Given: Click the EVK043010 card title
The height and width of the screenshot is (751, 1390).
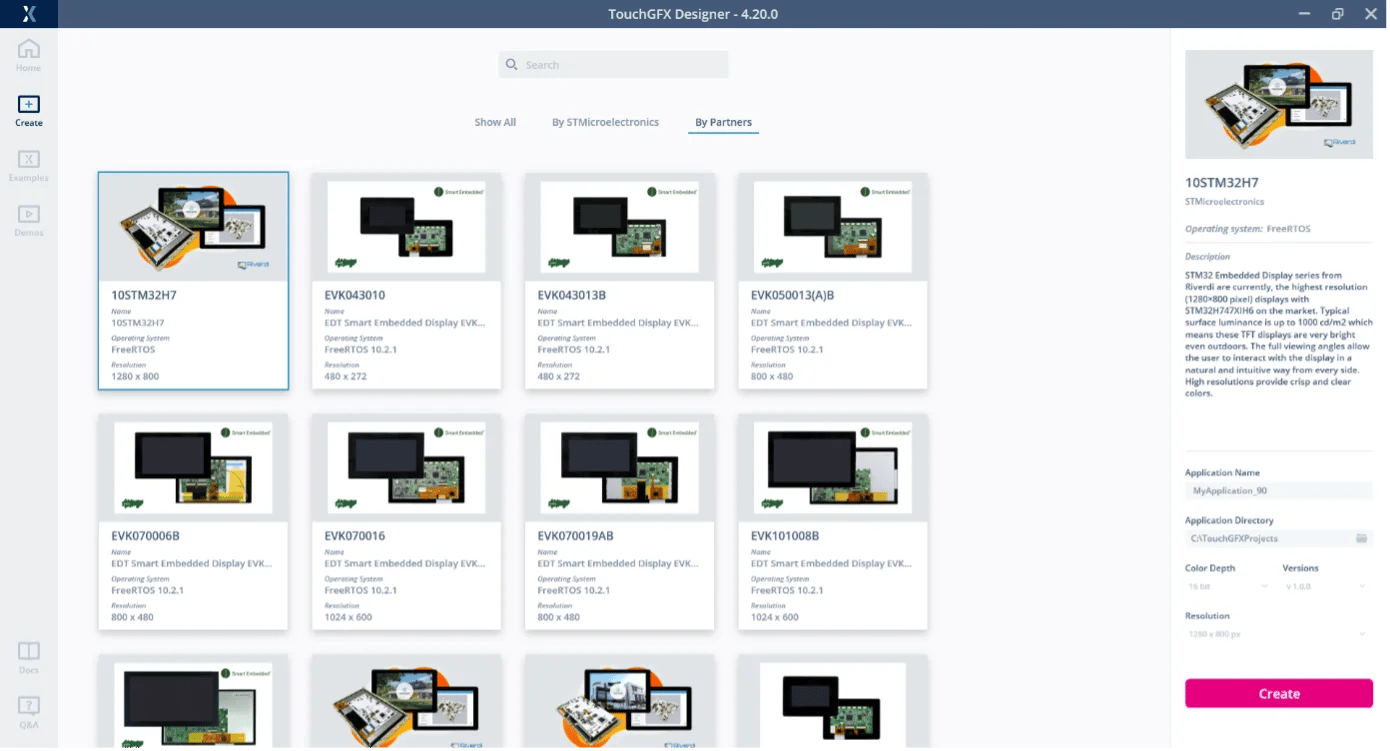Looking at the screenshot, I should 355,296.
